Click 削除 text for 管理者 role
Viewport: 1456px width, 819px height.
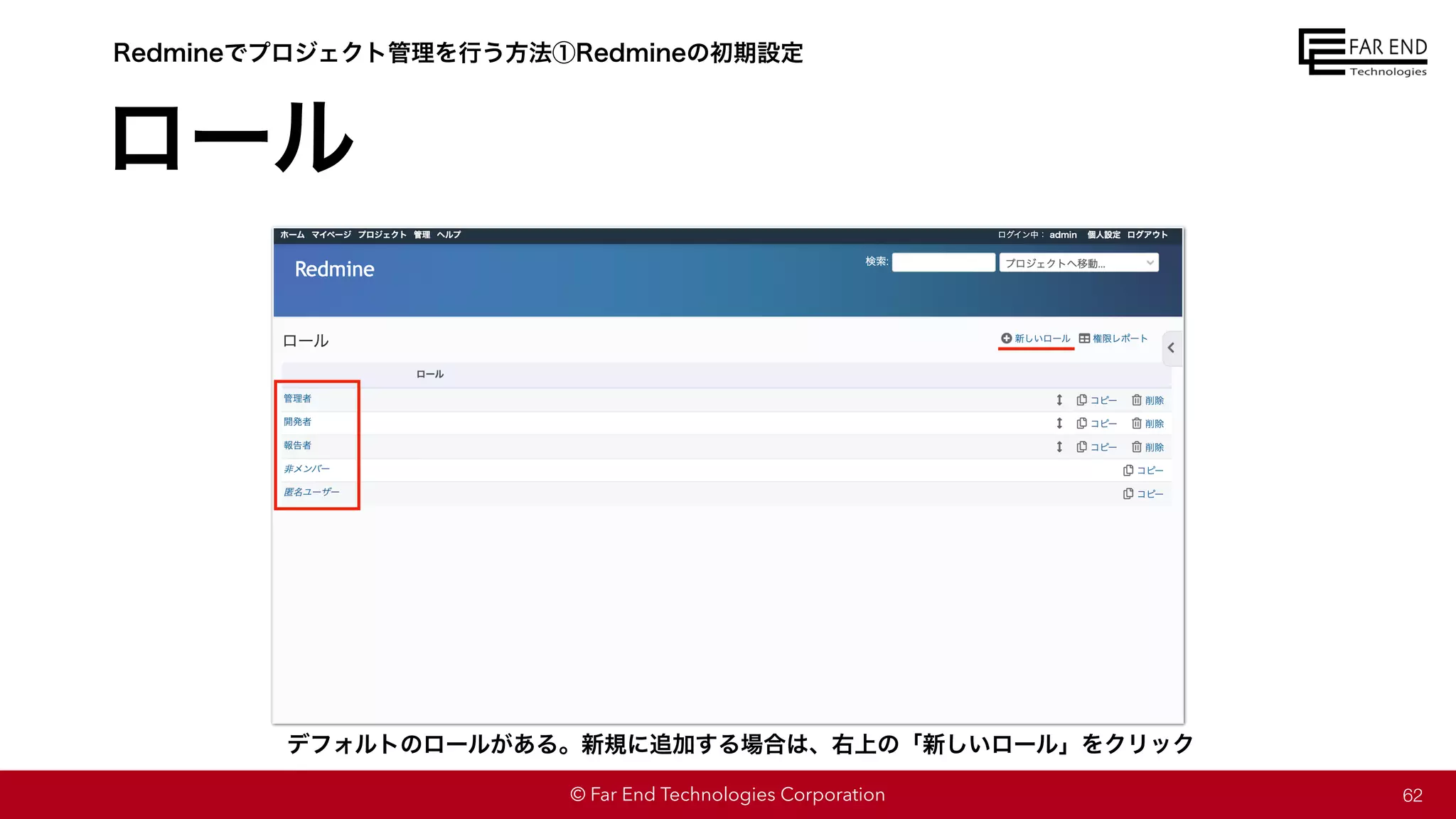pos(1155,401)
